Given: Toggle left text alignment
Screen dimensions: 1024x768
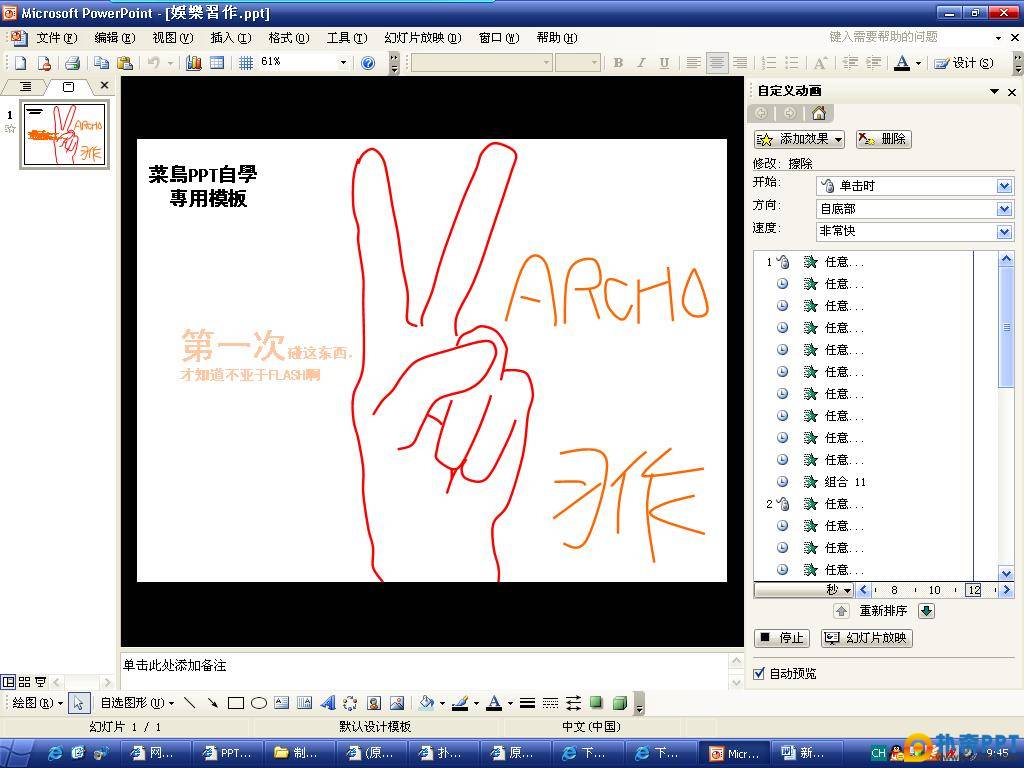Looking at the screenshot, I should [694, 63].
